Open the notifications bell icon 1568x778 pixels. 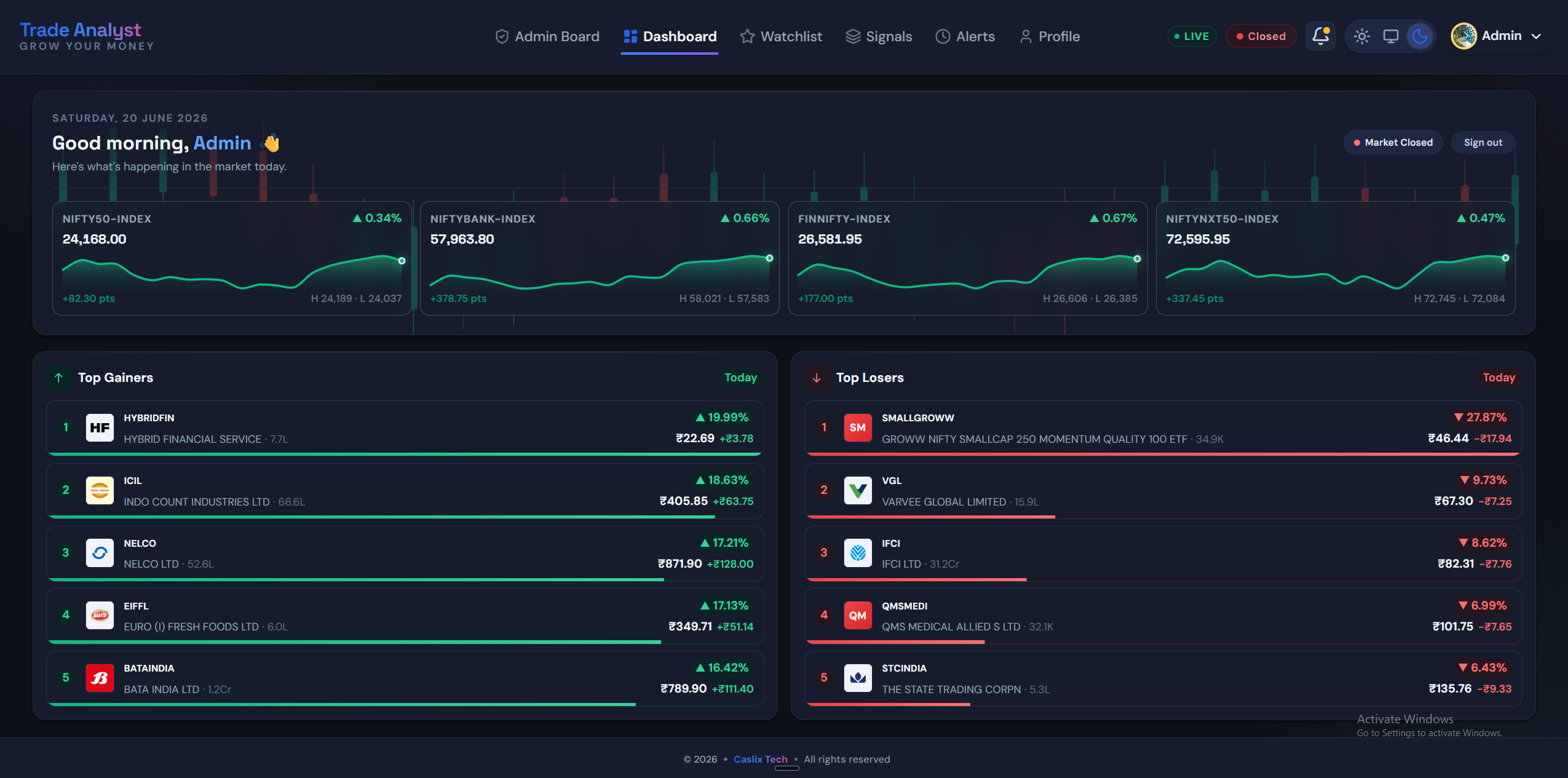[x=1321, y=36]
